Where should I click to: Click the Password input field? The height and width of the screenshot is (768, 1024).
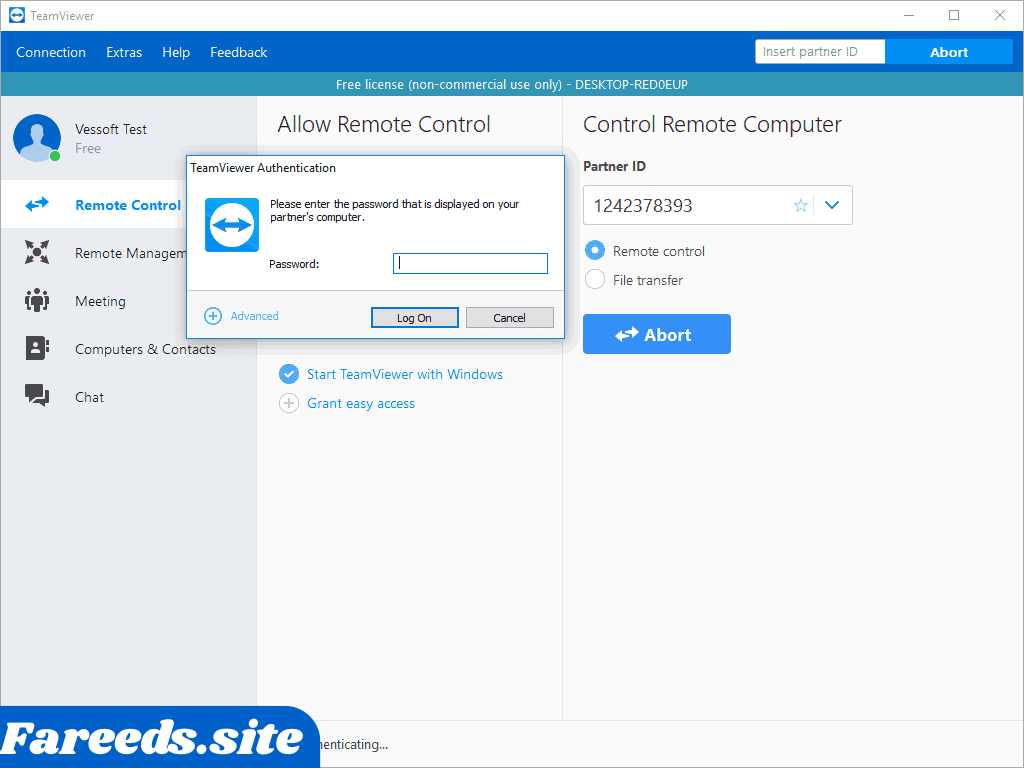coord(470,264)
